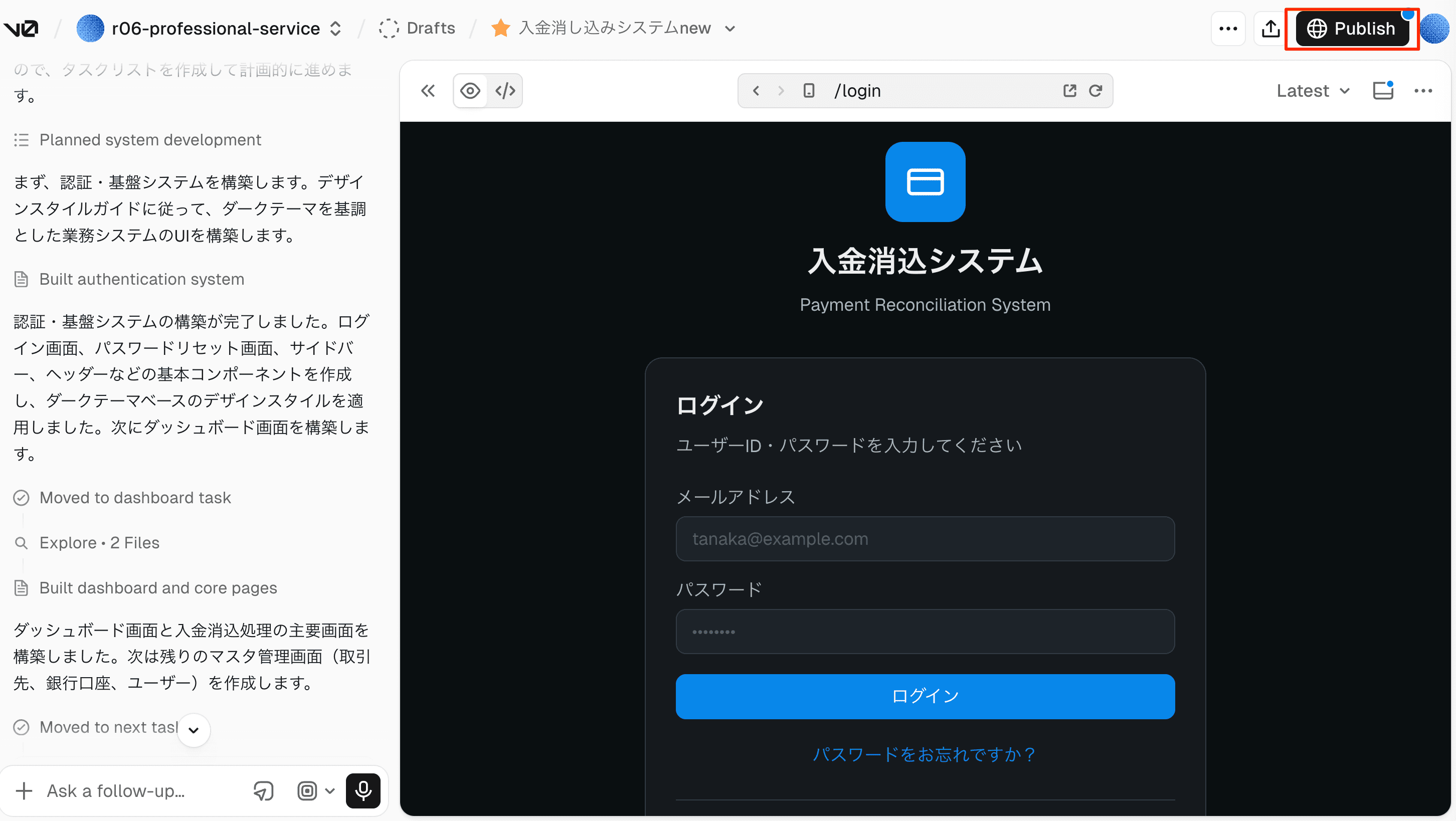Viewport: 1456px width, 821px height.
Task: Click the Publish button
Action: 1352,28
